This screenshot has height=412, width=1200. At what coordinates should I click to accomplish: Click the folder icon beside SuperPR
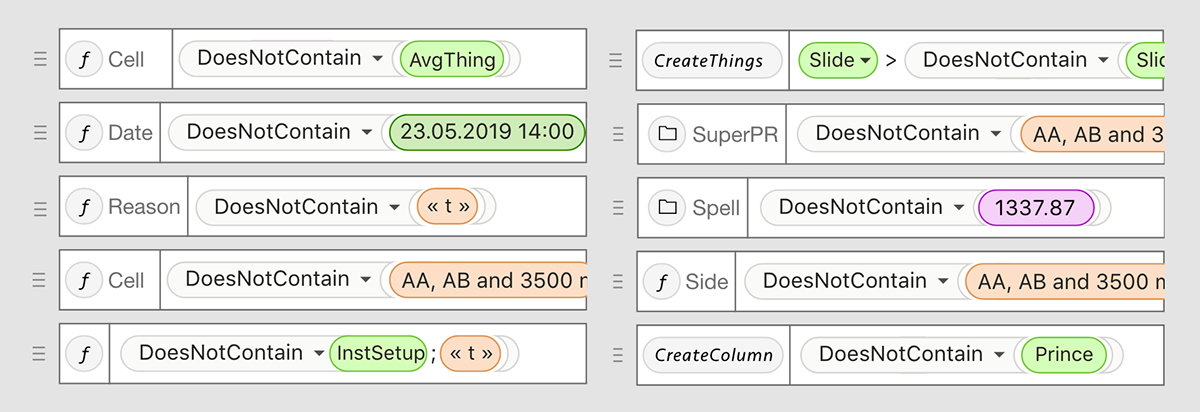[666, 133]
